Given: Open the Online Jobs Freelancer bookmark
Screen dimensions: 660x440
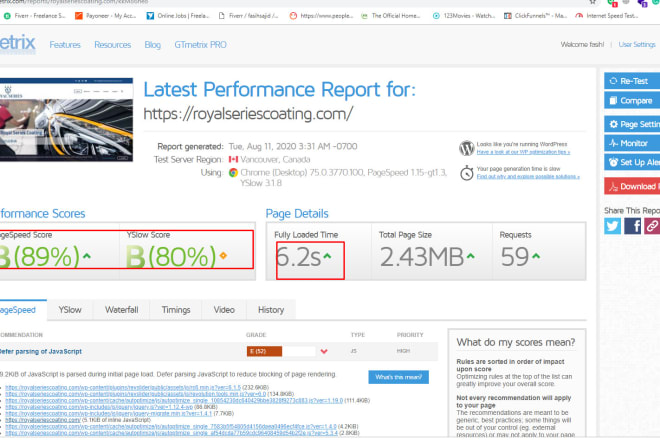Looking at the screenshot, I should 178,16.
